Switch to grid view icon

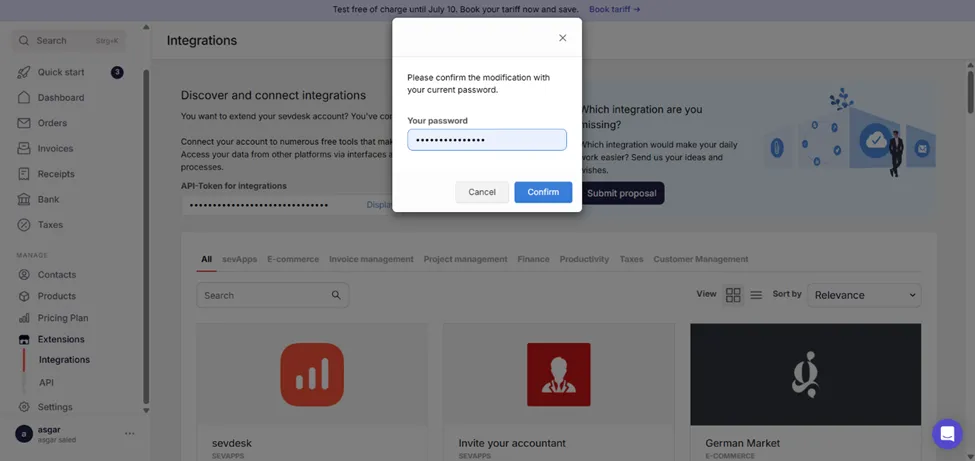(733, 295)
